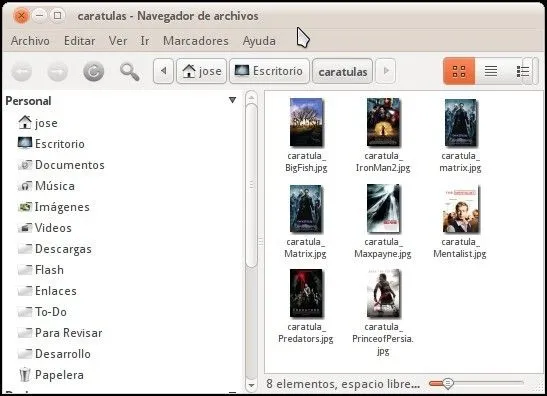
Task: Go to Escritorio in the path bar
Action: tap(269, 71)
